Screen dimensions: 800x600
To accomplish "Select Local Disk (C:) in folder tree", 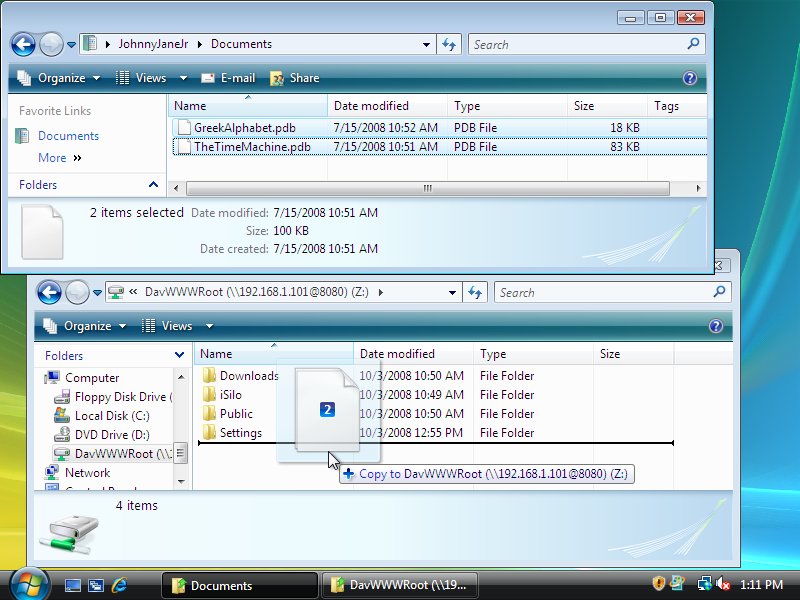I will pyautogui.click(x=112, y=416).
